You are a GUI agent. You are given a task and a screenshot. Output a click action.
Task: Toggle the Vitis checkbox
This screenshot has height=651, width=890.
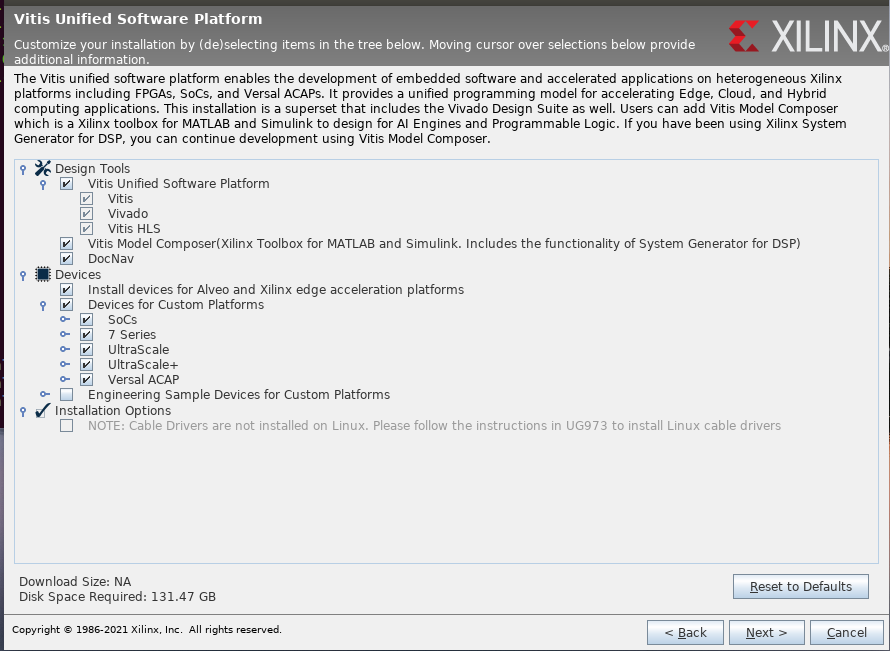[x=86, y=198]
